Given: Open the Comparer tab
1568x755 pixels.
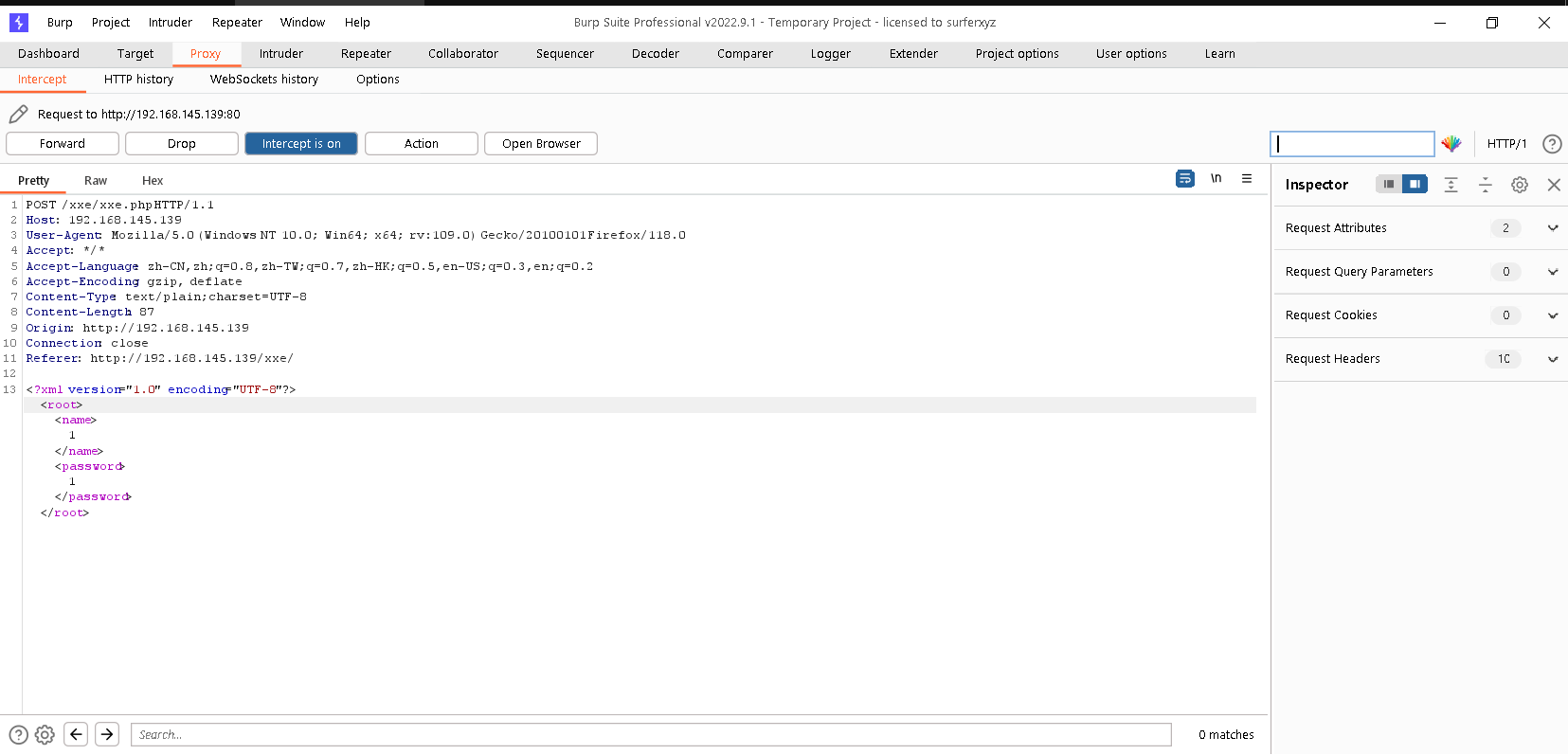Looking at the screenshot, I should 745,54.
